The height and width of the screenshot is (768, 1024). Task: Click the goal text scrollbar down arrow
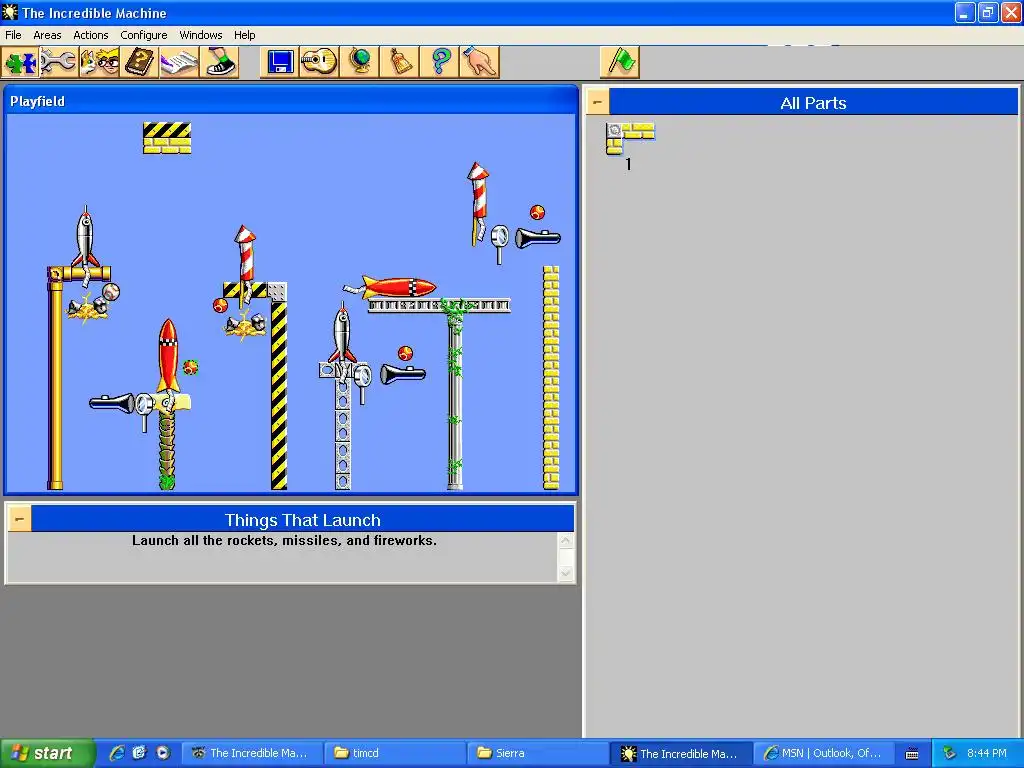coord(566,573)
